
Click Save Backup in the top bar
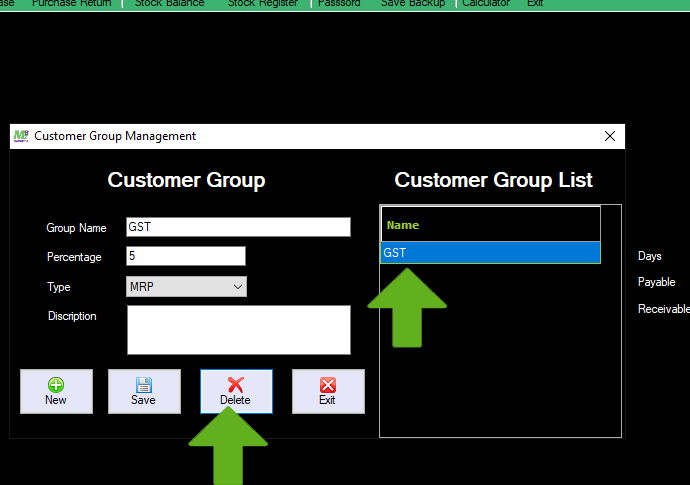click(414, 4)
